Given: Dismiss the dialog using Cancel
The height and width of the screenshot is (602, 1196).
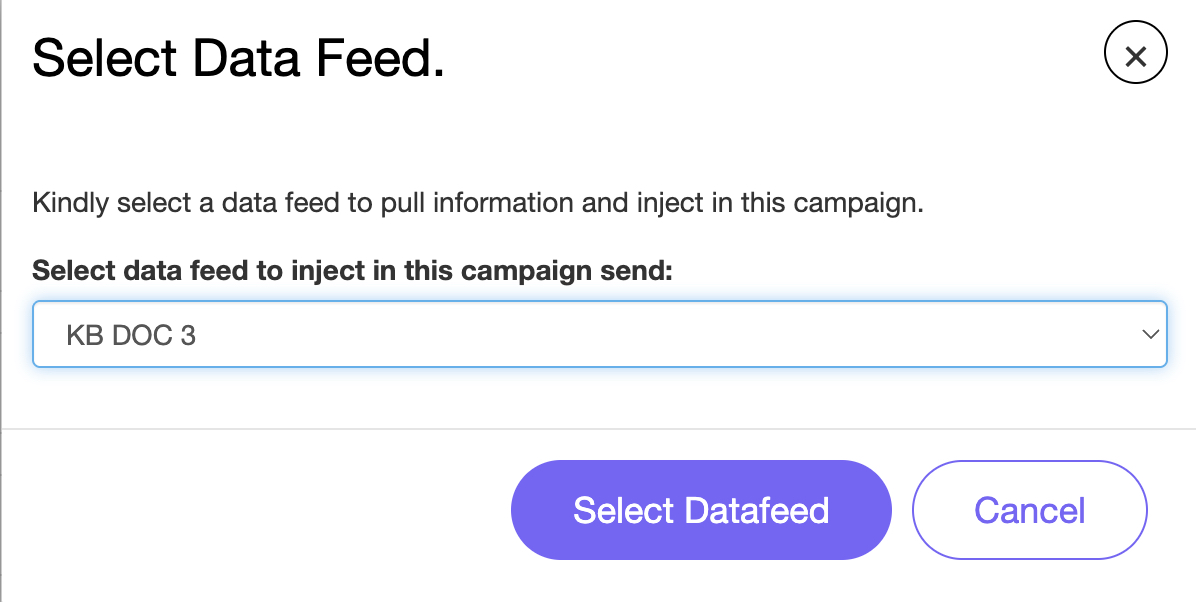Looking at the screenshot, I should [1030, 510].
